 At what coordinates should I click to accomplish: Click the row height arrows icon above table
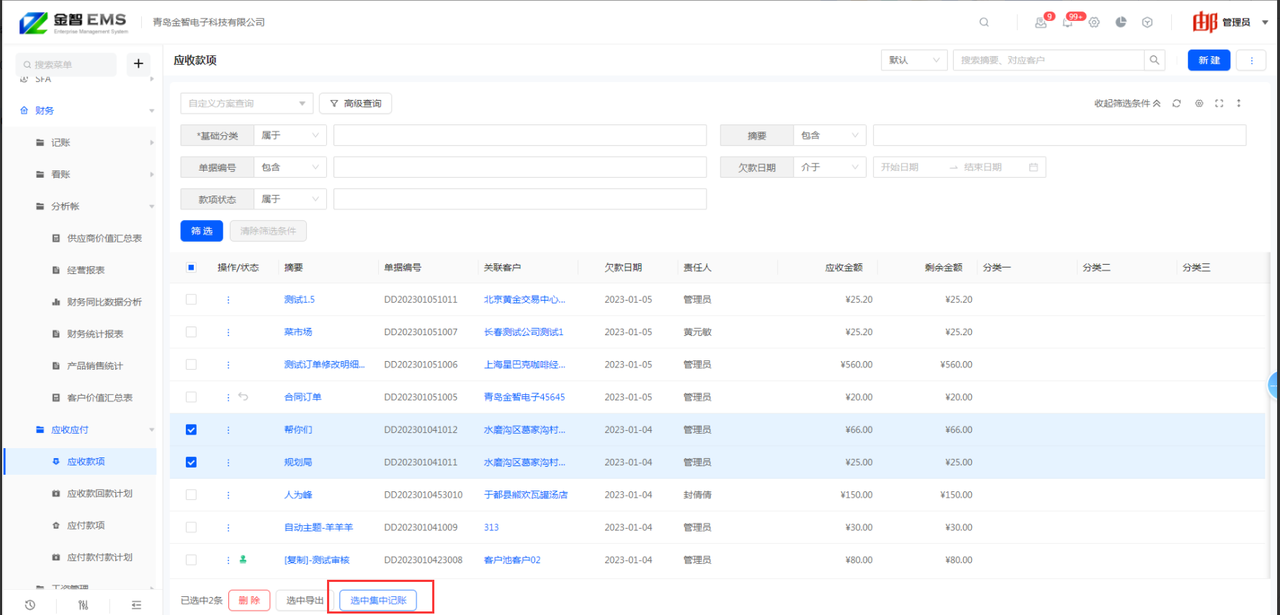coord(1239,103)
